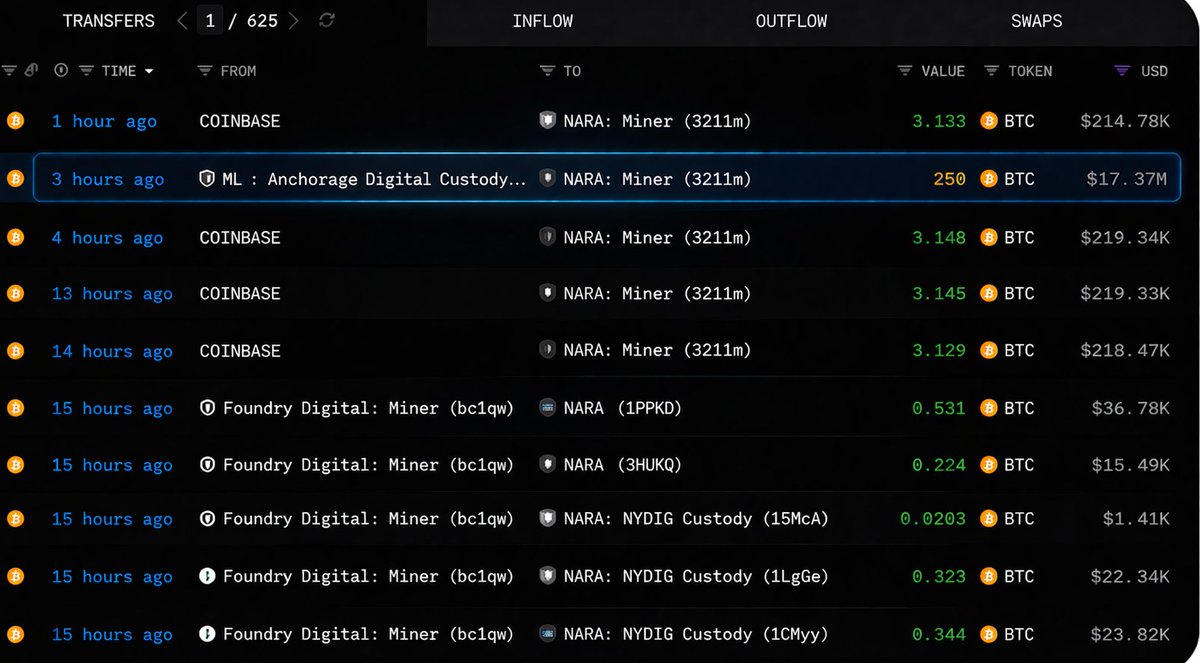Switch to the OUTFLOW tab
Screen dimensions: 1200x663
click(x=791, y=21)
